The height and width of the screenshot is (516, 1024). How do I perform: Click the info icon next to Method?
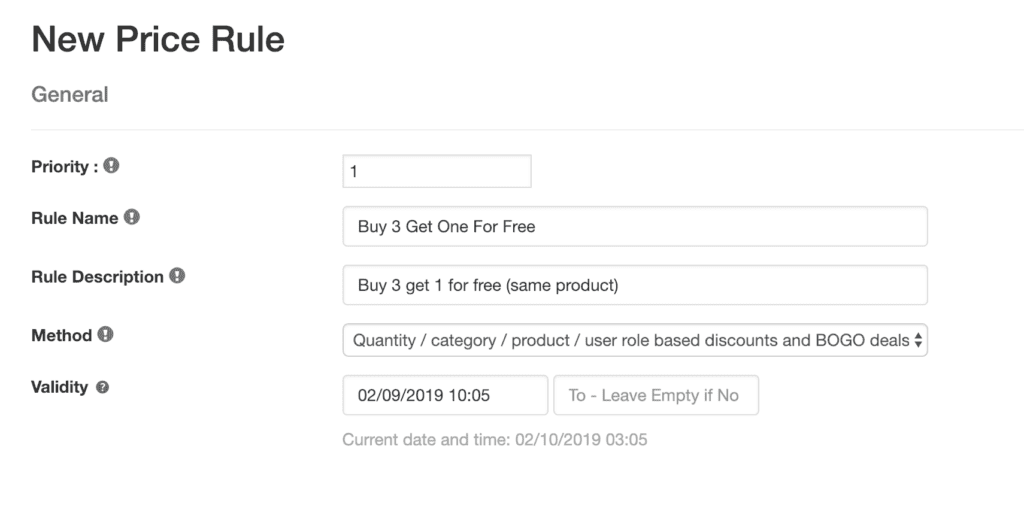tap(105, 334)
